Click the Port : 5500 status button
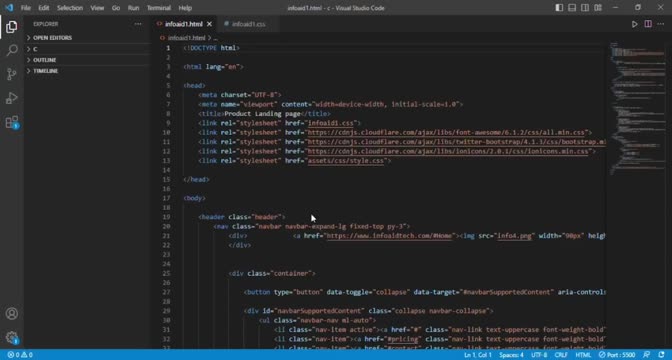672x360 pixels. tap(617, 355)
